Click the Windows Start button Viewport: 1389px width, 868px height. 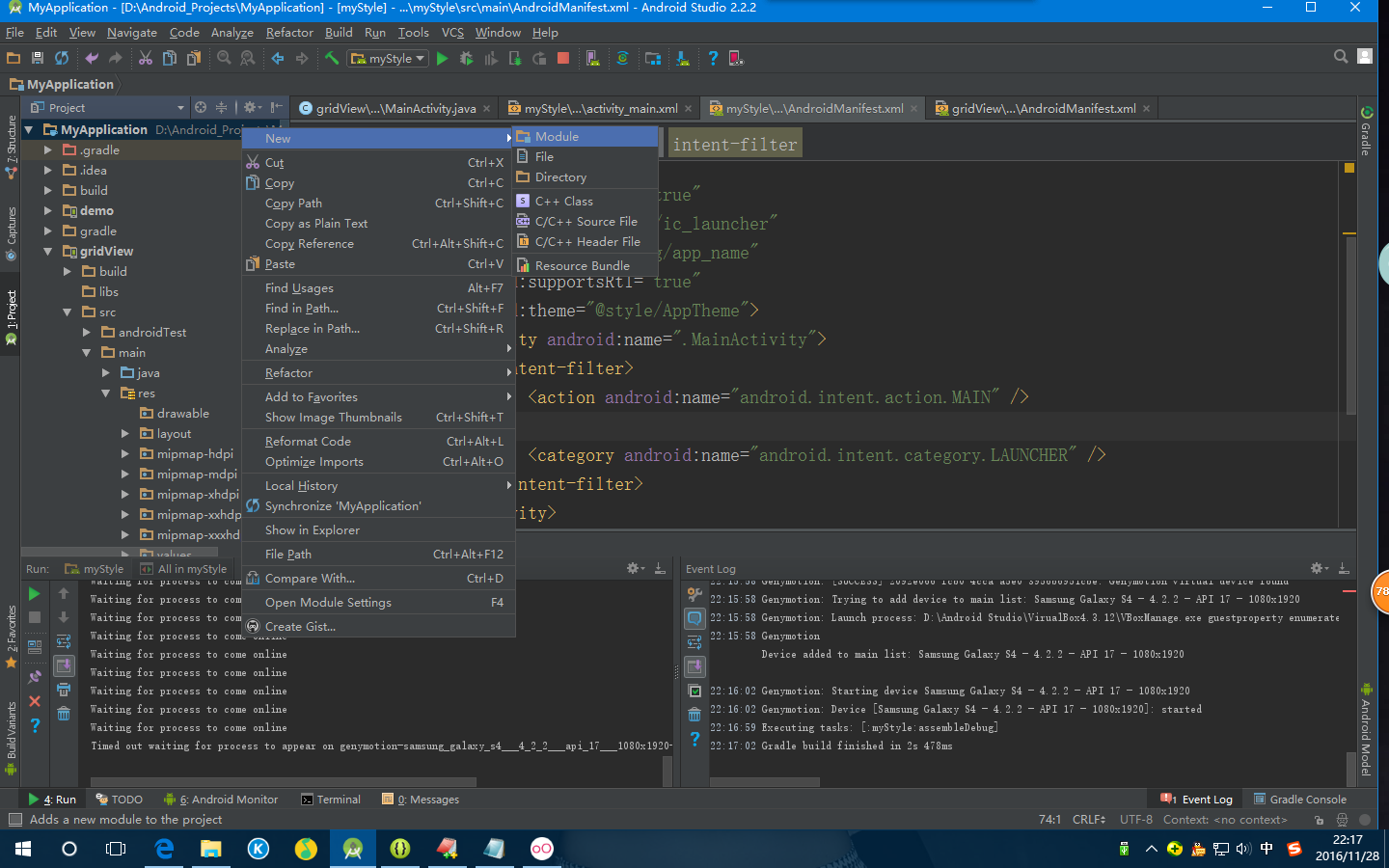[x=23, y=849]
